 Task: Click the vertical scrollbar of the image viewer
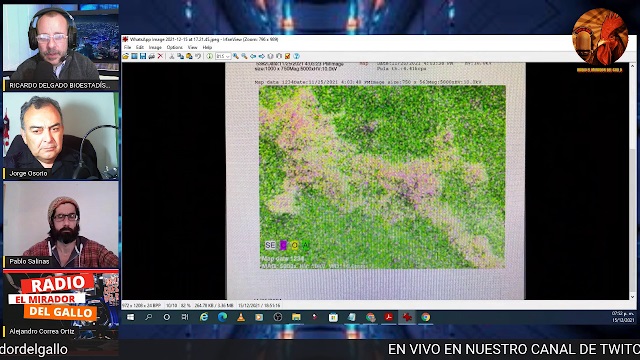pyautogui.click(x=633, y=181)
